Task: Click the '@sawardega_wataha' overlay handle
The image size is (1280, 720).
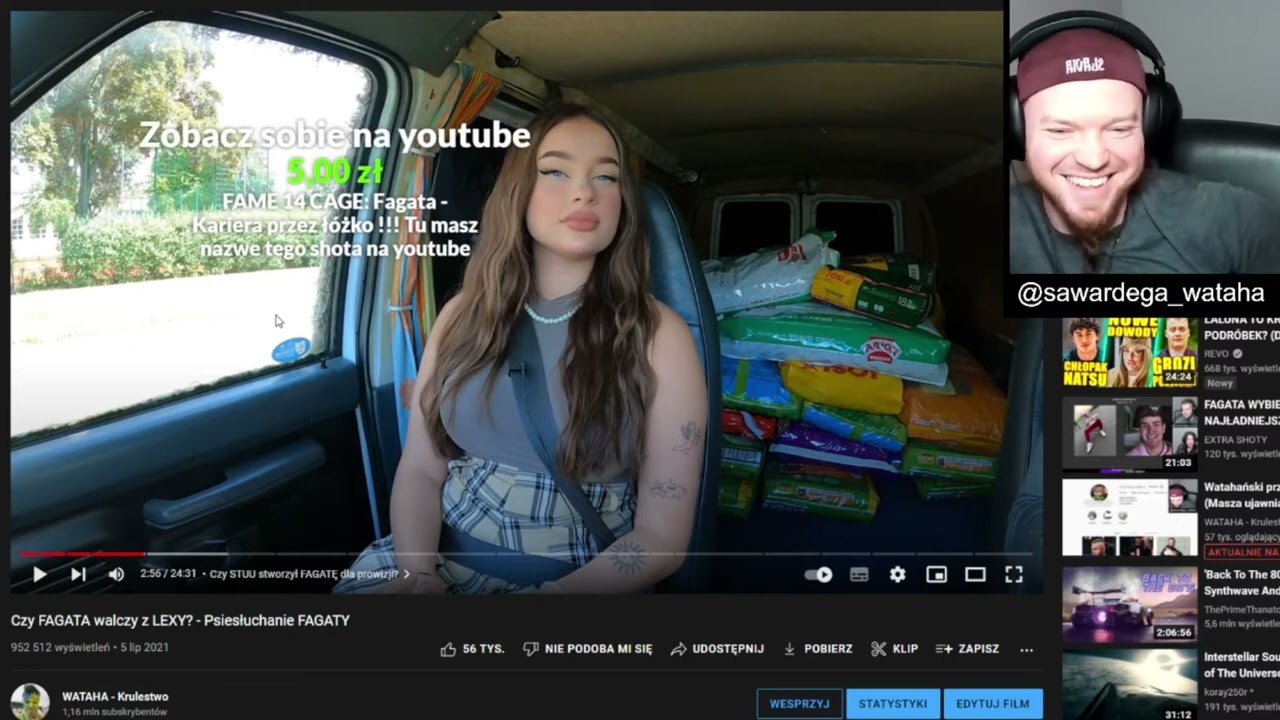Action: point(1141,294)
